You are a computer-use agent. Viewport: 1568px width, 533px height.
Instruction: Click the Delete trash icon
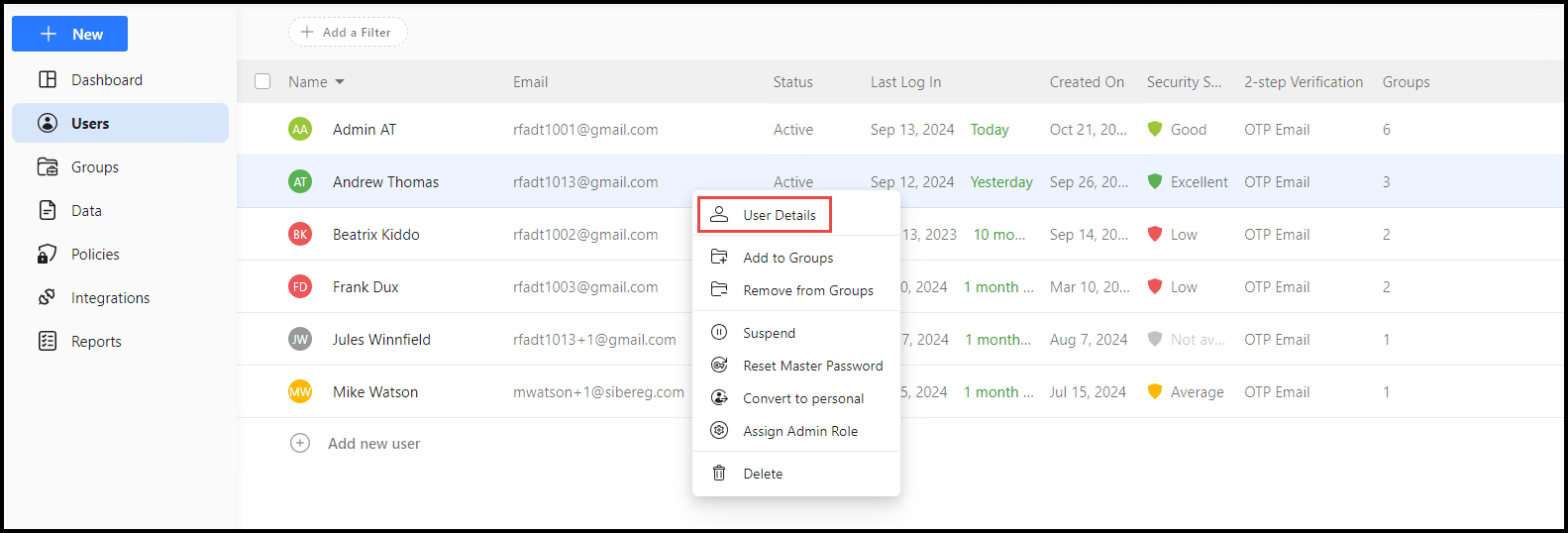pyautogui.click(x=720, y=474)
